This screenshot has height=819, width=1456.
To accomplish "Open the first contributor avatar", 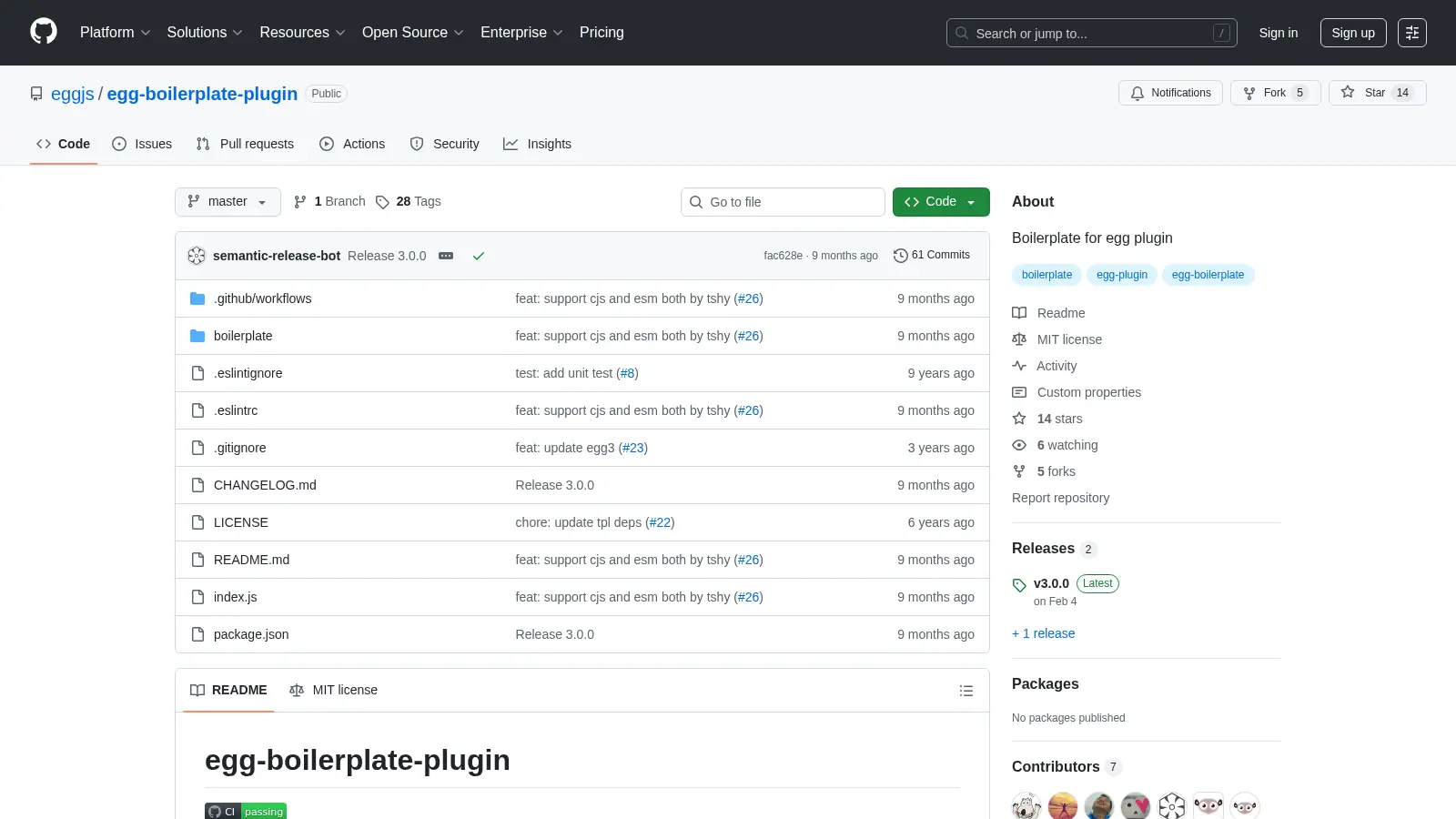I will coord(1026,806).
